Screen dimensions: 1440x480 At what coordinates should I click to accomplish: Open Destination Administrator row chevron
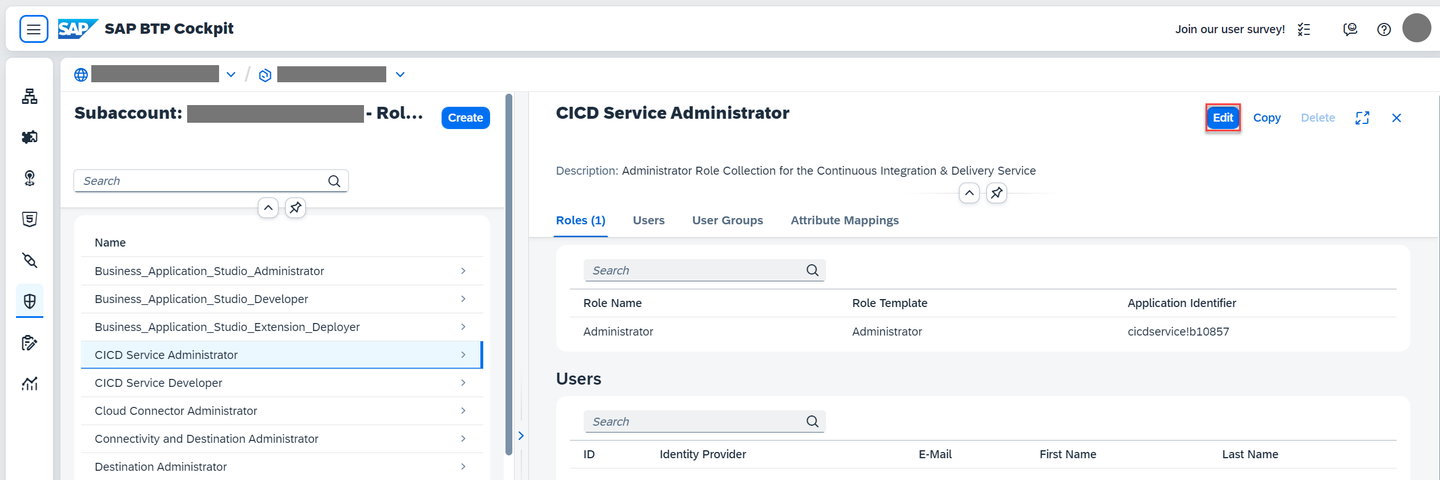tap(463, 467)
